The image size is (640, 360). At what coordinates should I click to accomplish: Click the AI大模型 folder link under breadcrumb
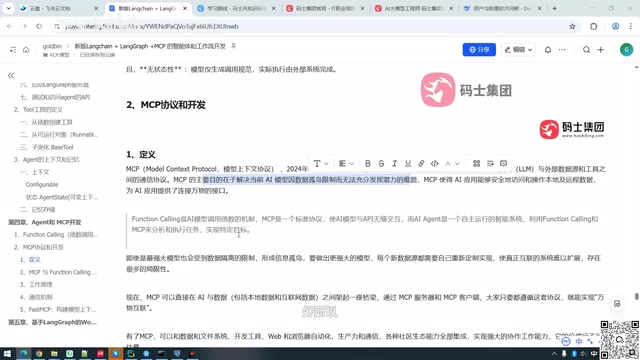56,55
